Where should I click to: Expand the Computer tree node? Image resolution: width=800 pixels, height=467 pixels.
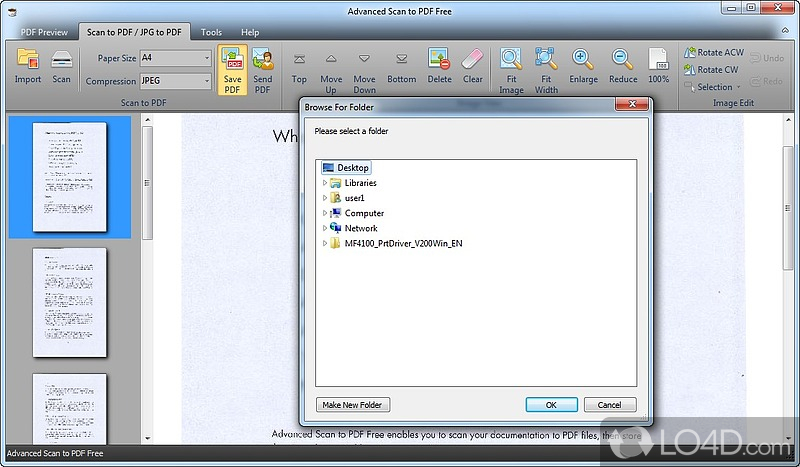324,213
